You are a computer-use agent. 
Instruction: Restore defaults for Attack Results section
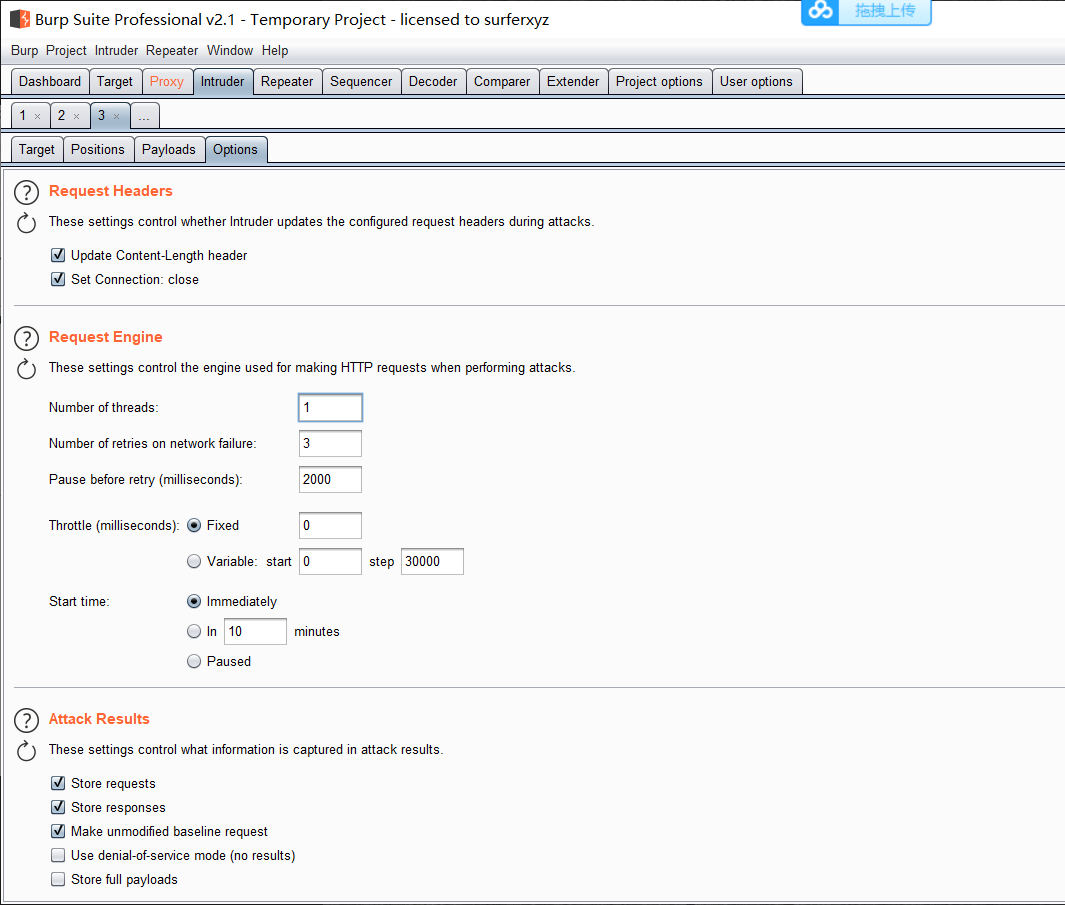click(x=26, y=751)
